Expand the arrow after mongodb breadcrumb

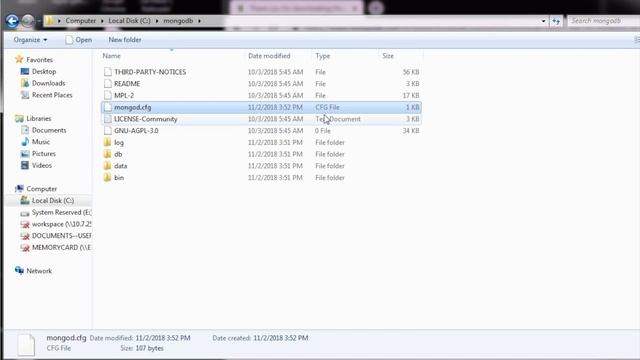[200, 20]
